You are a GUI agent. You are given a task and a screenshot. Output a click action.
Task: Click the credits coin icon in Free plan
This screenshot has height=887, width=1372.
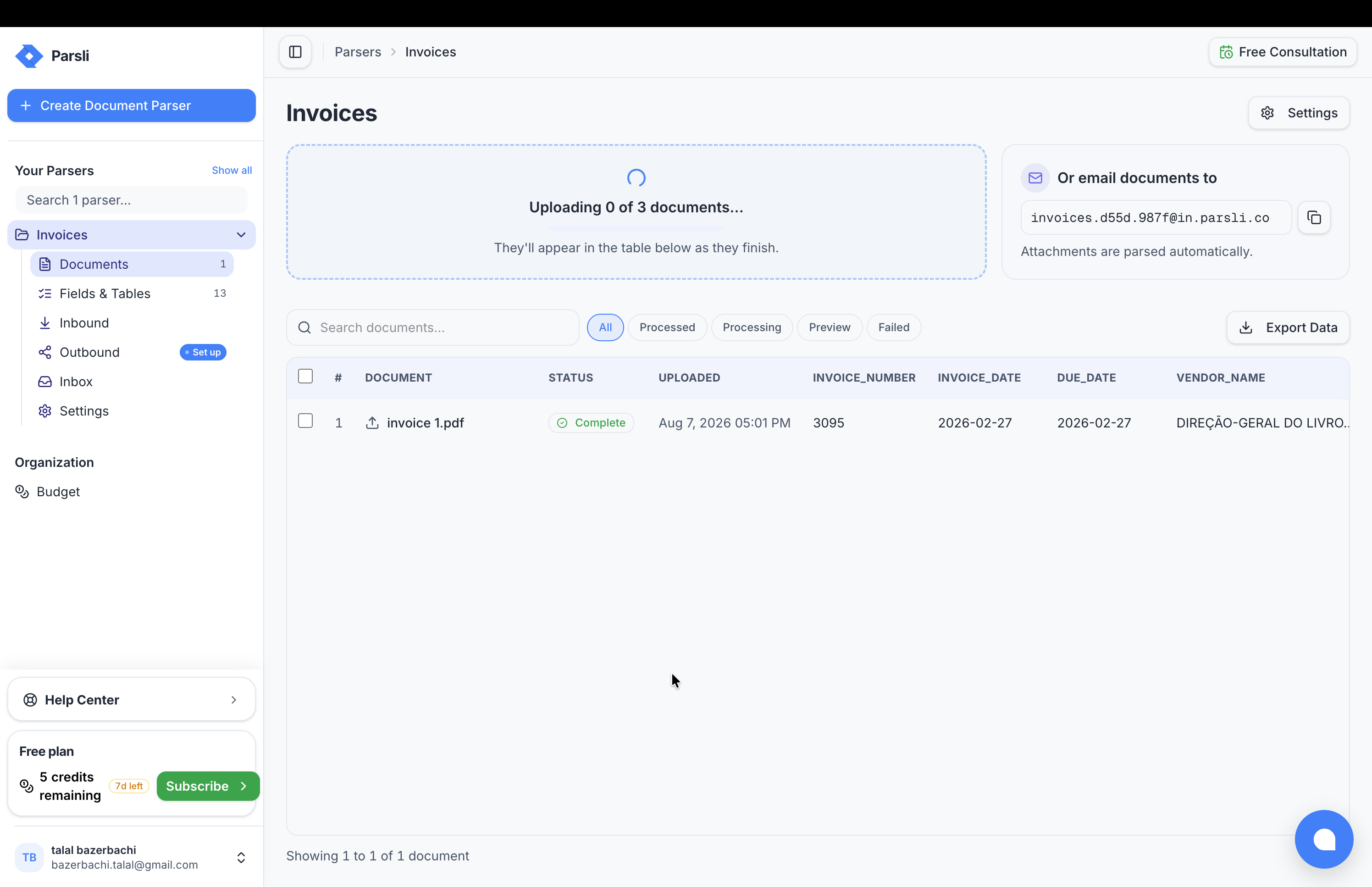(x=27, y=786)
